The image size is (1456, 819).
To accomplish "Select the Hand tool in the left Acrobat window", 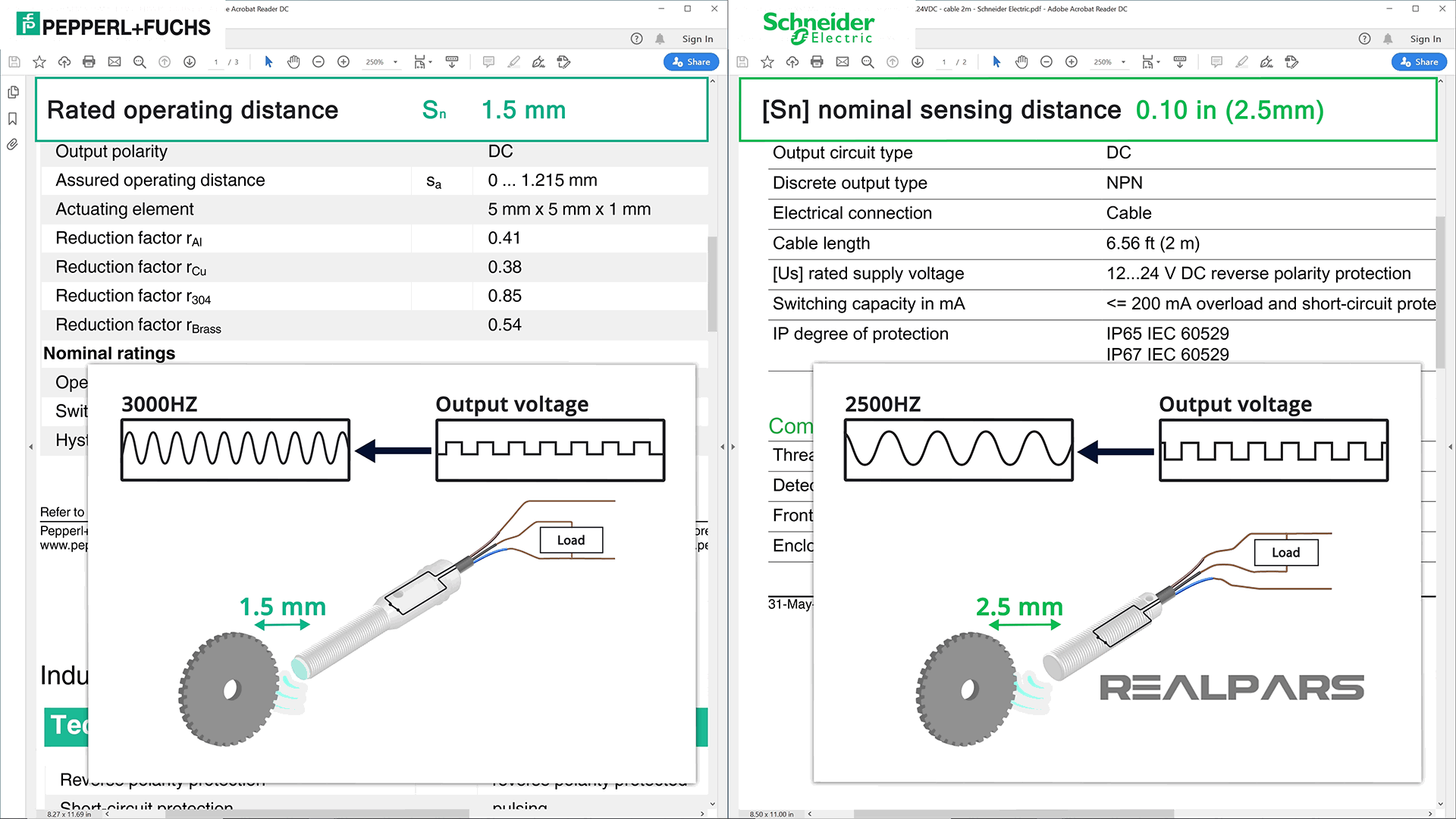I will tap(293, 62).
